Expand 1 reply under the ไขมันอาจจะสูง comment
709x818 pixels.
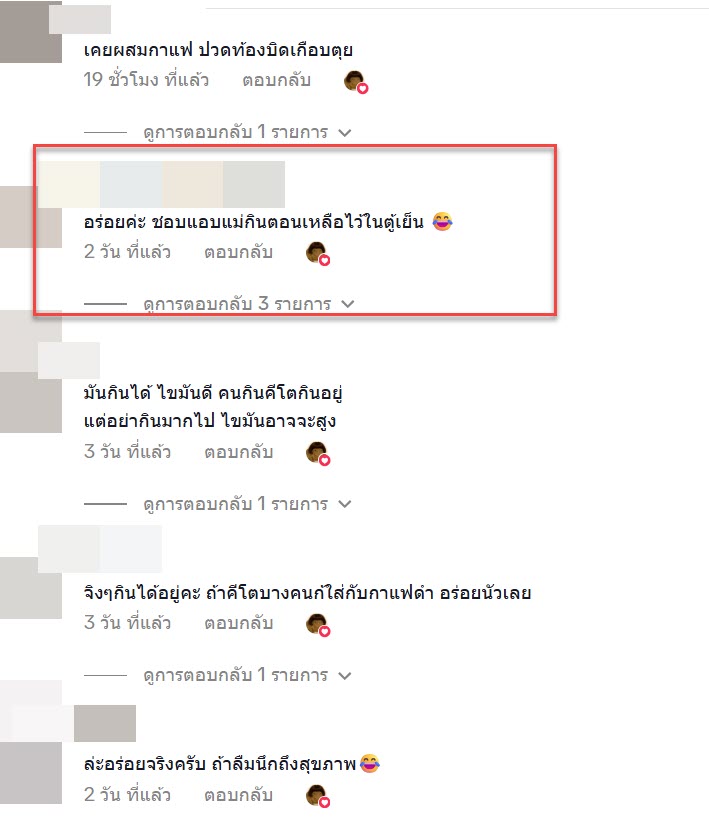(x=247, y=504)
